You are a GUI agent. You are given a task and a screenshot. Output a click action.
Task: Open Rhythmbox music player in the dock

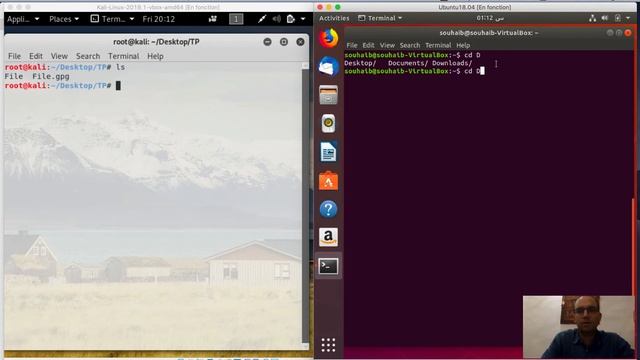(329, 123)
